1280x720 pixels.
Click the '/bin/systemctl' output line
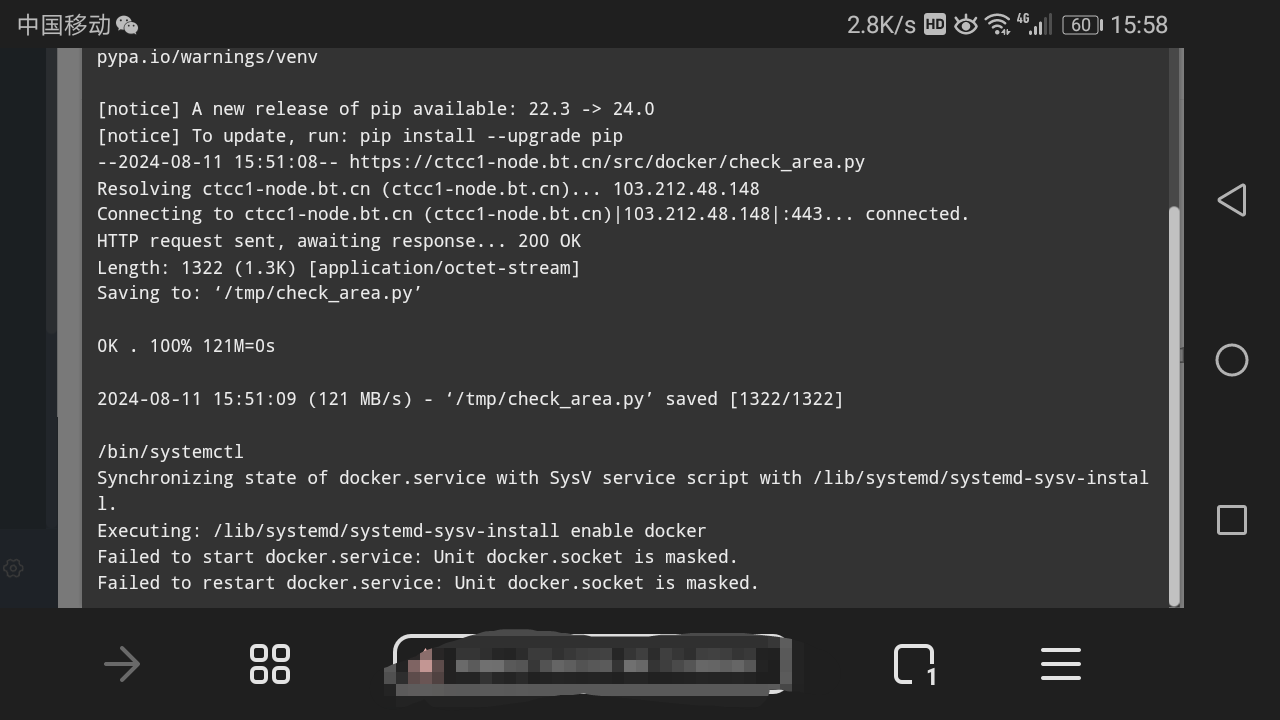coord(170,452)
